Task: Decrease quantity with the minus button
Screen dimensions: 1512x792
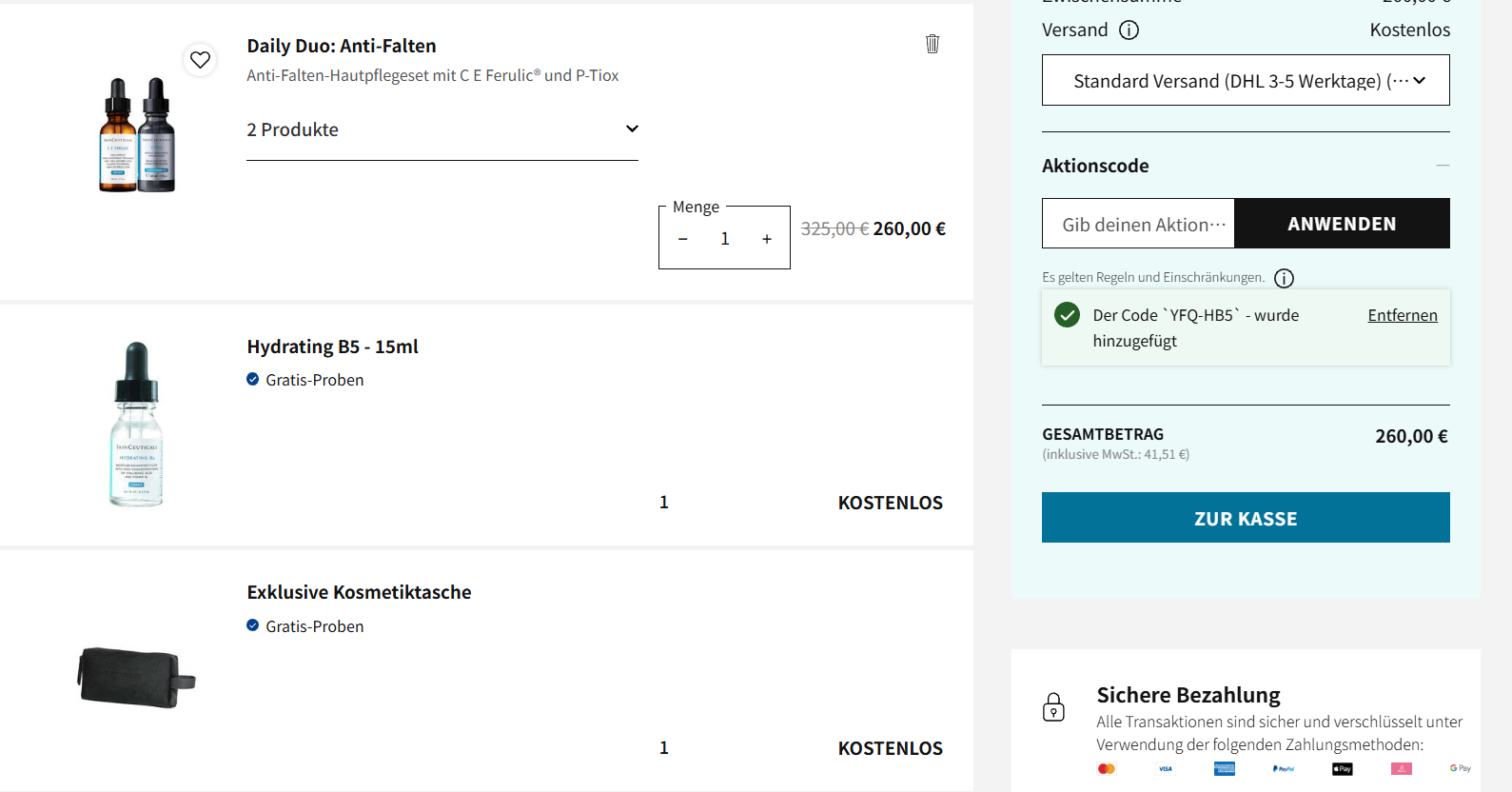Action: click(x=683, y=239)
